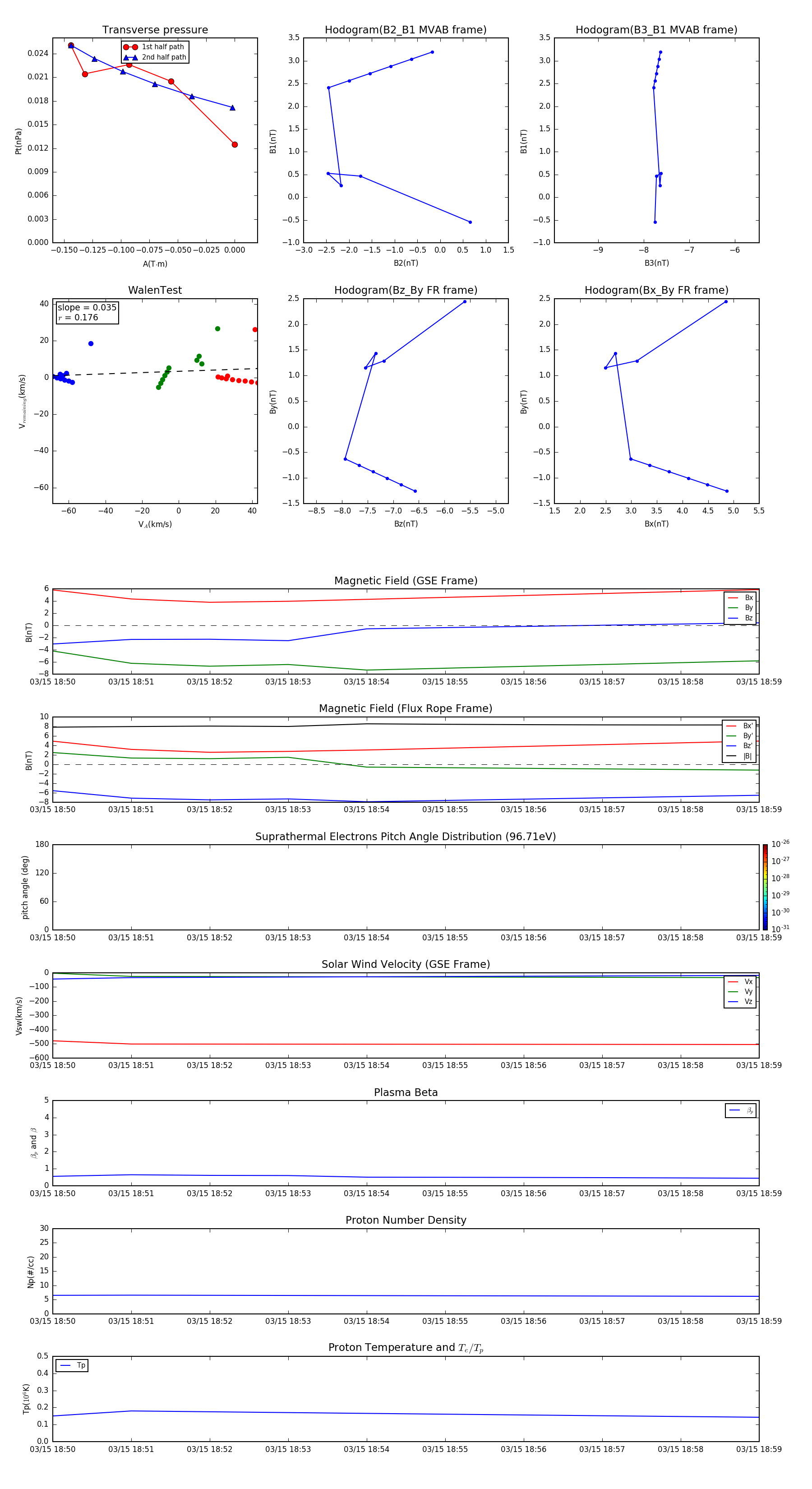812x1489 pixels.
Task: Click the '0.024' tick label on Transverse pressure
Action: pyautogui.click(x=37, y=53)
